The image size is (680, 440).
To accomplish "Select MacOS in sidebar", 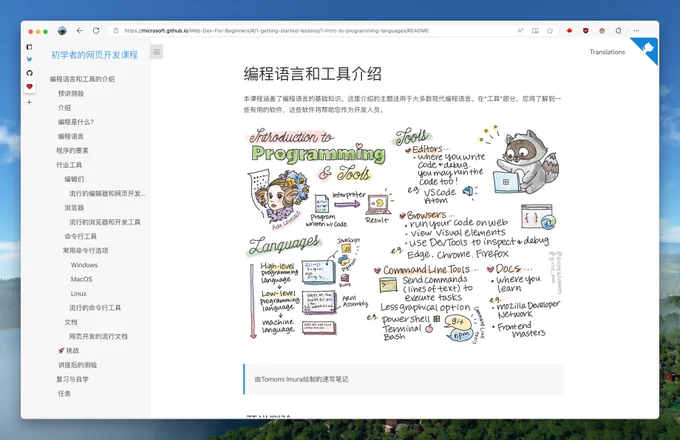I will (x=82, y=279).
